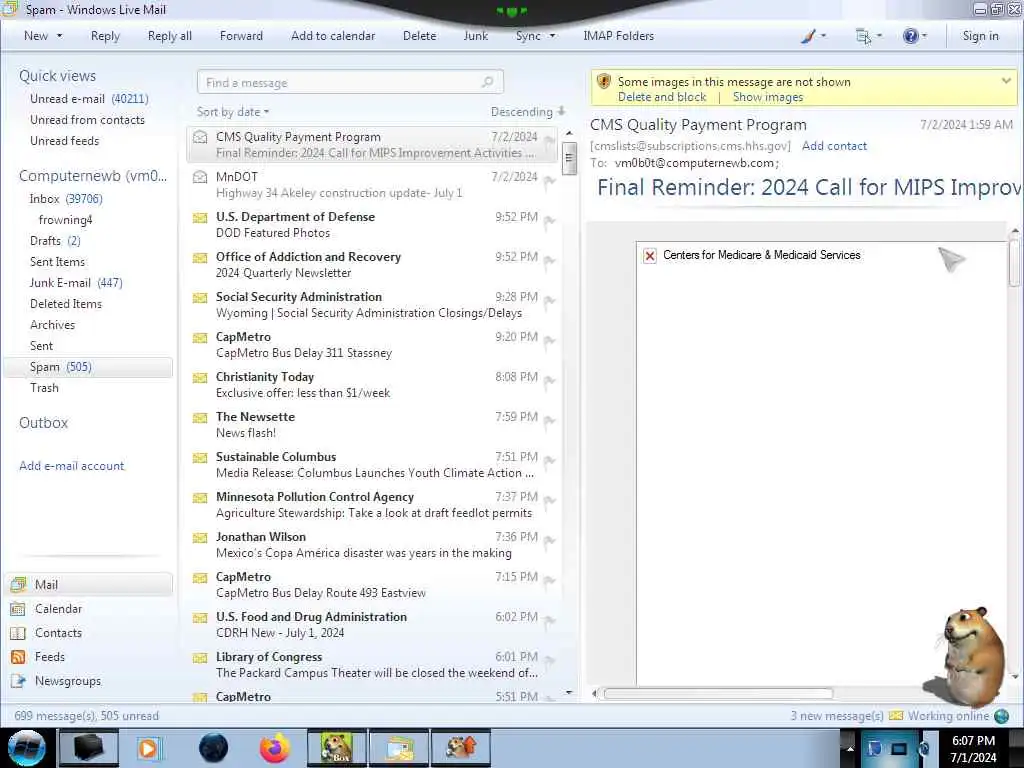The width and height of the screenshot is (1024, 768).
Task: Click the unread envelope icon for Christianity Today
Action: 200,377
